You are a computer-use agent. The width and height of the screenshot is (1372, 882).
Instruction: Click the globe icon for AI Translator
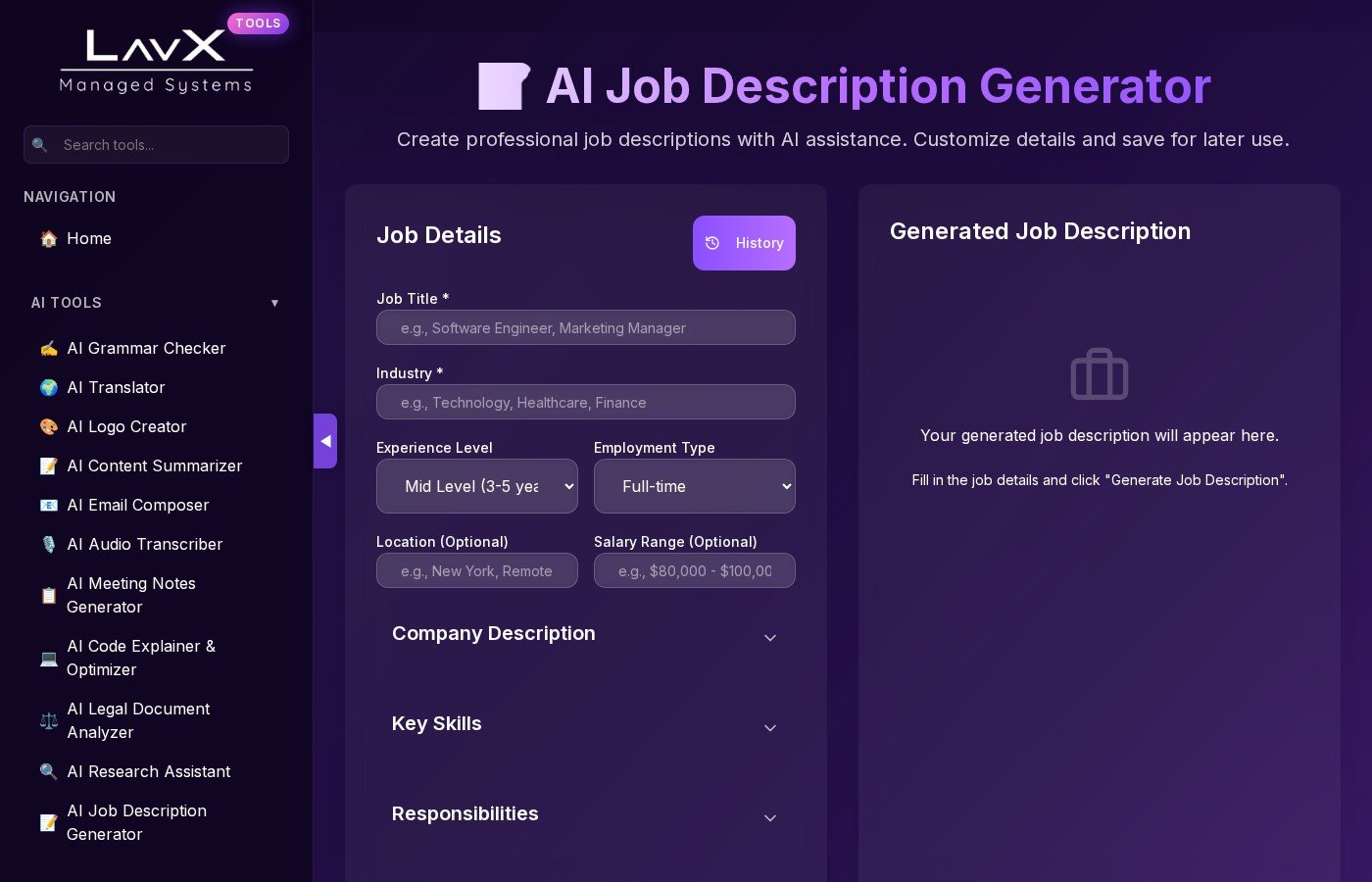[x=48, y=388]
